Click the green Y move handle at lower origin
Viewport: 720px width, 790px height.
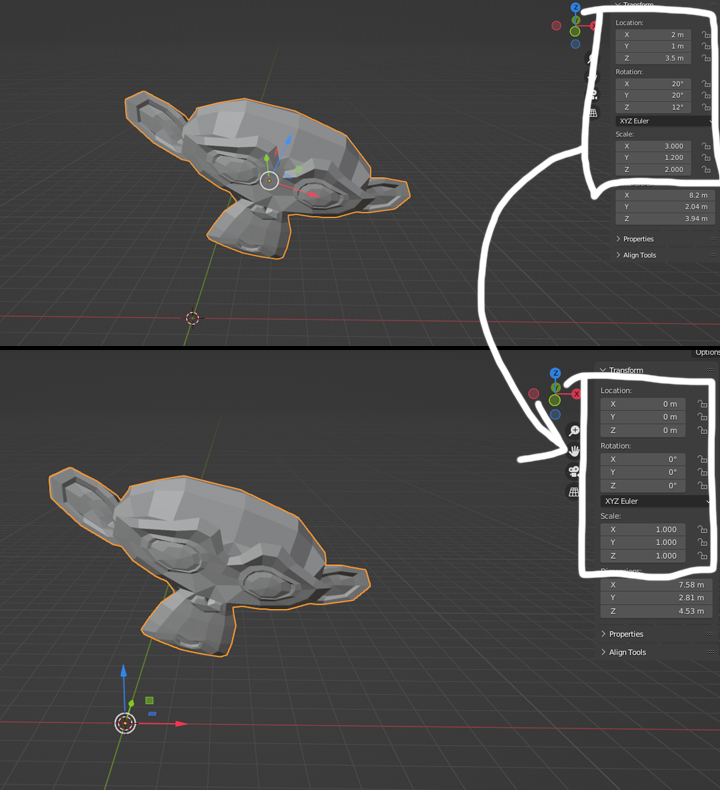tap(132, 703)
